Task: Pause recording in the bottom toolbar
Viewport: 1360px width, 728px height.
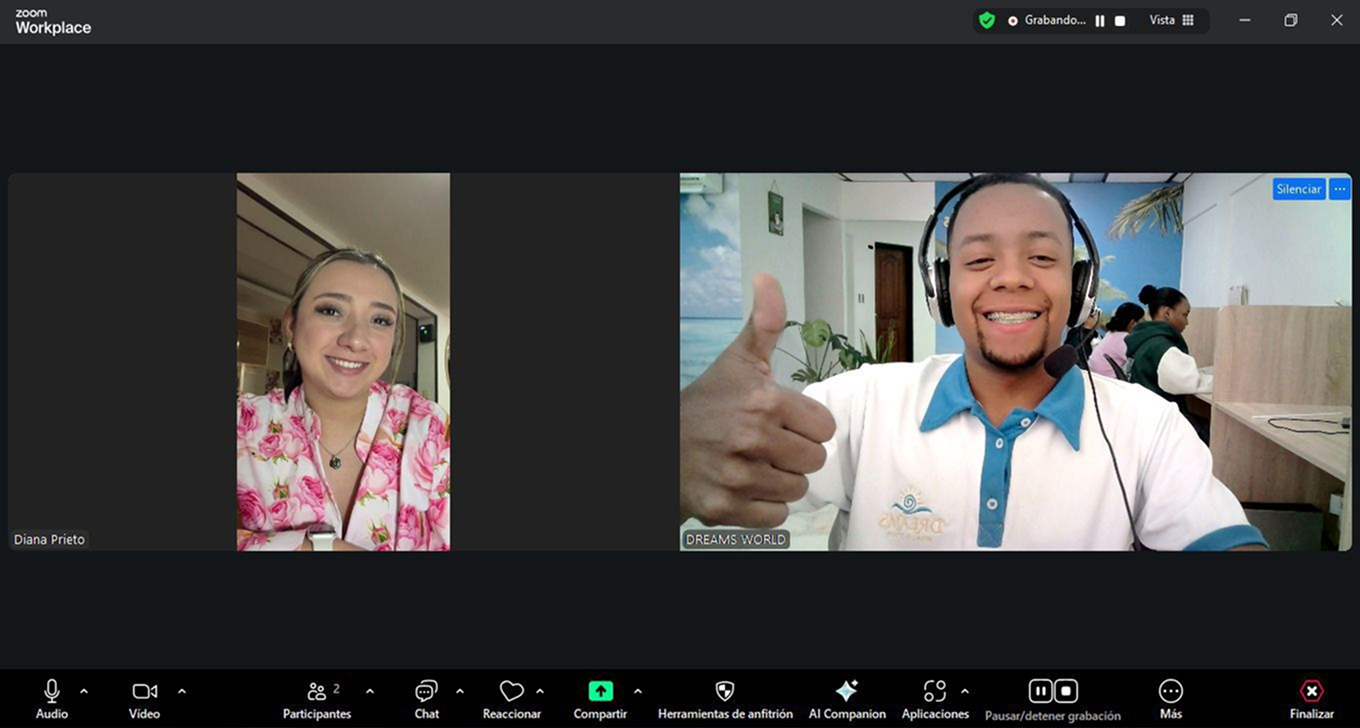Action: 1041,691
